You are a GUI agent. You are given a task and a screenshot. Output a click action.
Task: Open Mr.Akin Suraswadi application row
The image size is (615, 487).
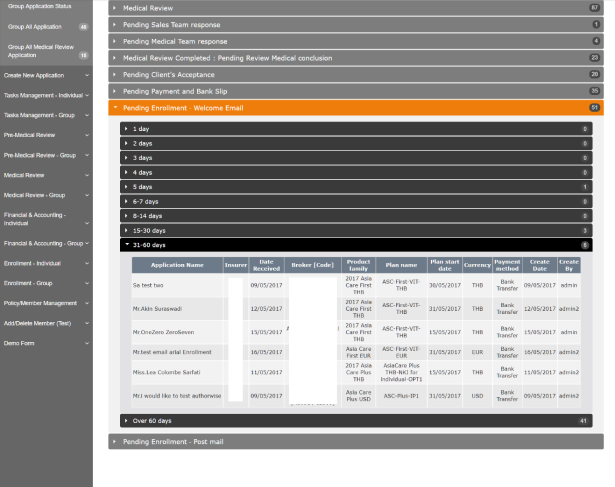tap(356, 309)
